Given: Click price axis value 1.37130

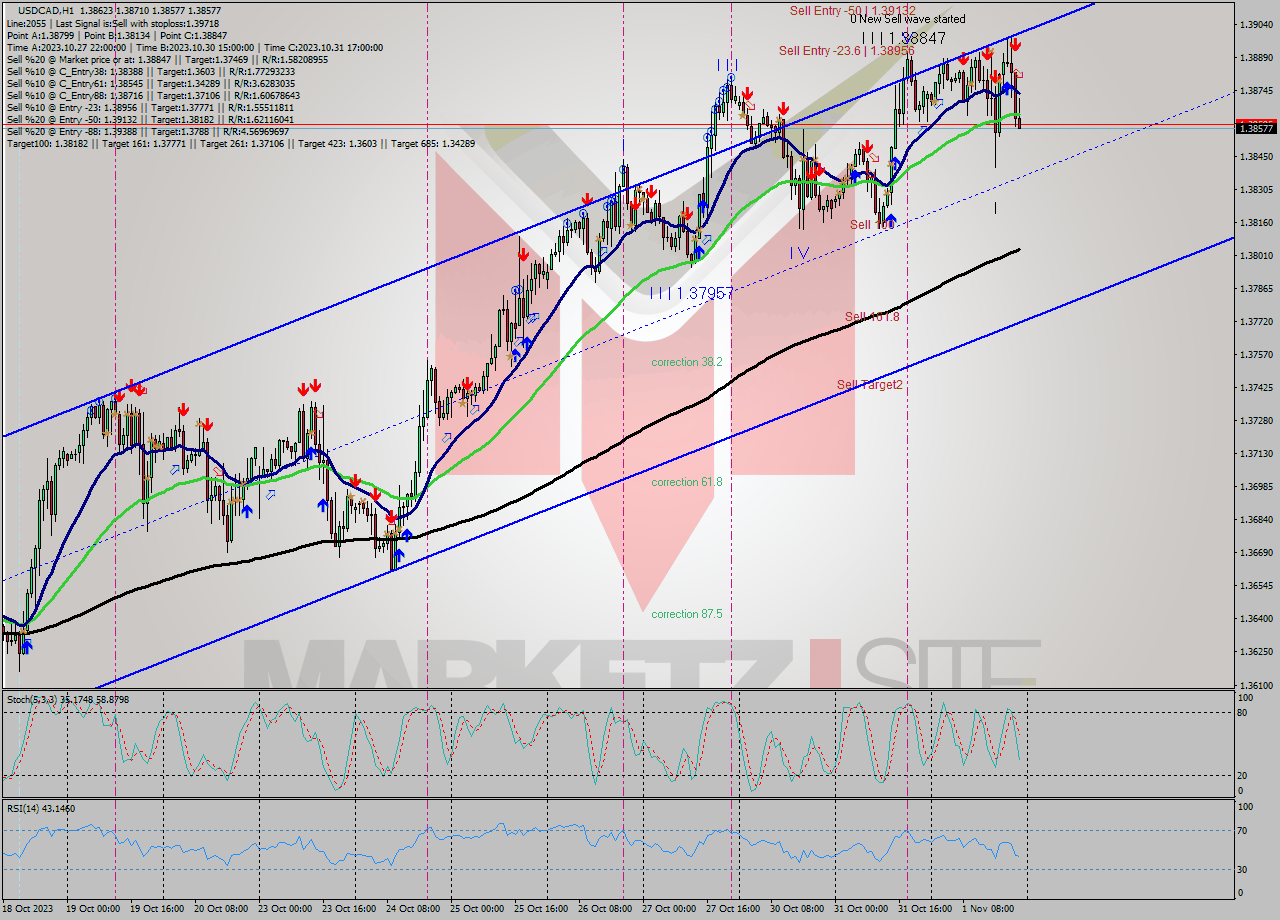Looking at the screenshot, I should pos(1256,453).
